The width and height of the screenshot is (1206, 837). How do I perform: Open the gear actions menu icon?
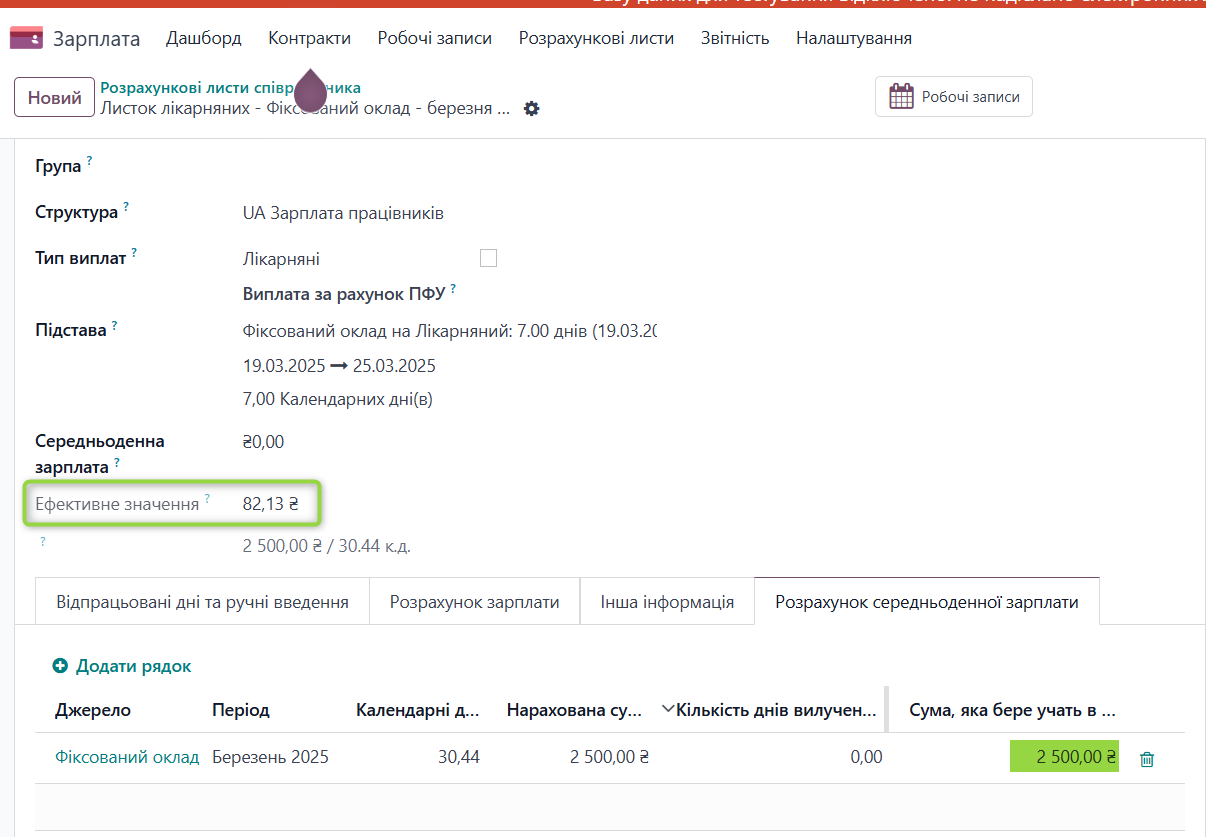(532, 108)
